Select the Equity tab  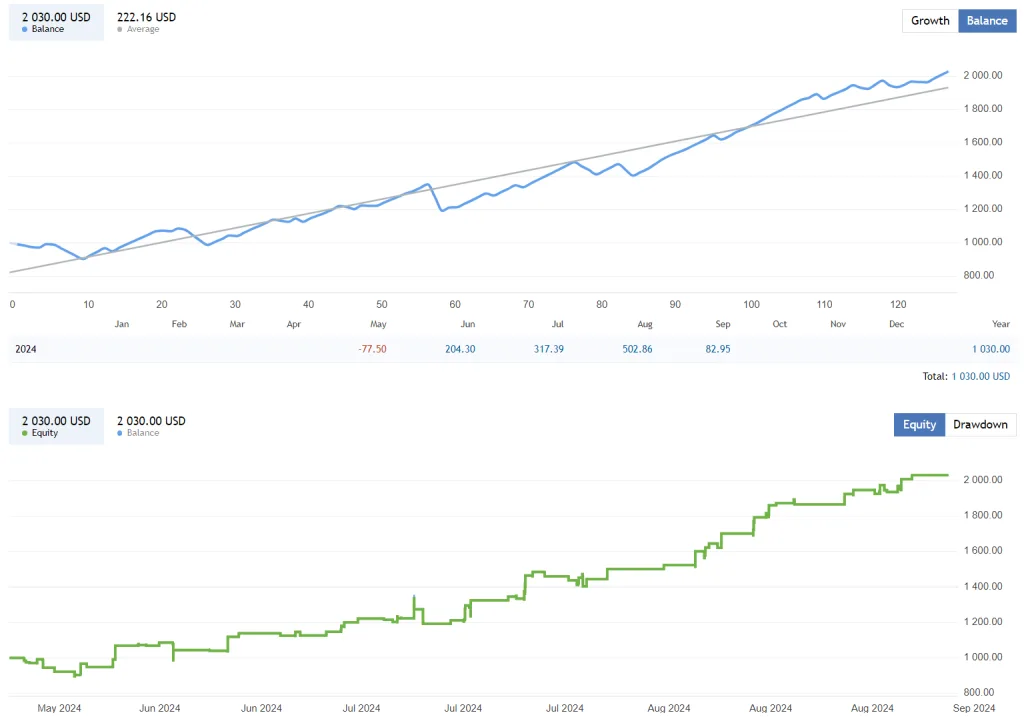(919, 424)
